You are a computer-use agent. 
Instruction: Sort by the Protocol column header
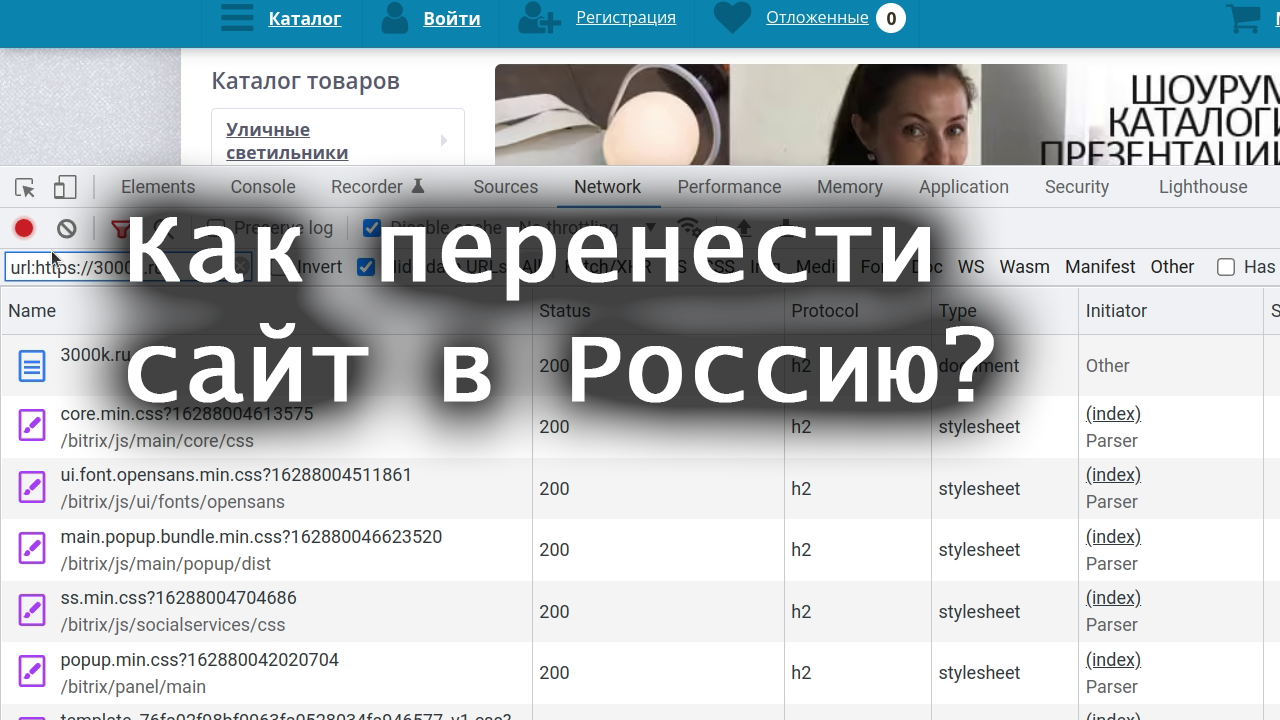tap(857, 311)
